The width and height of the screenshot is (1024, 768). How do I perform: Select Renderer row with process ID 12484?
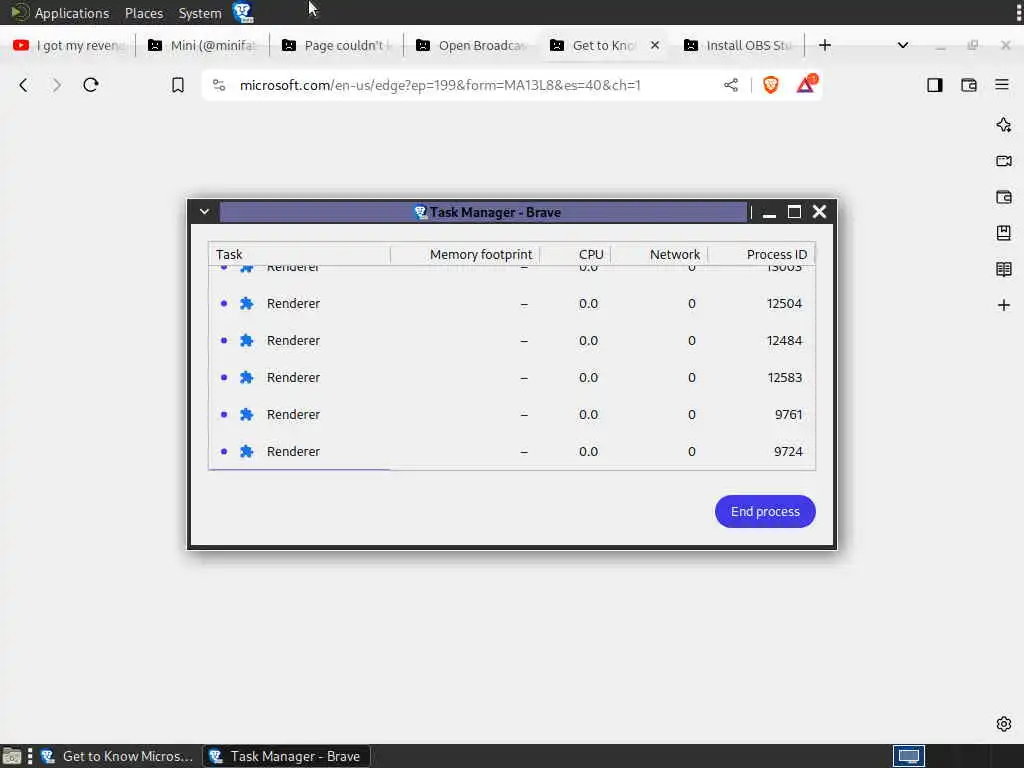512,340
